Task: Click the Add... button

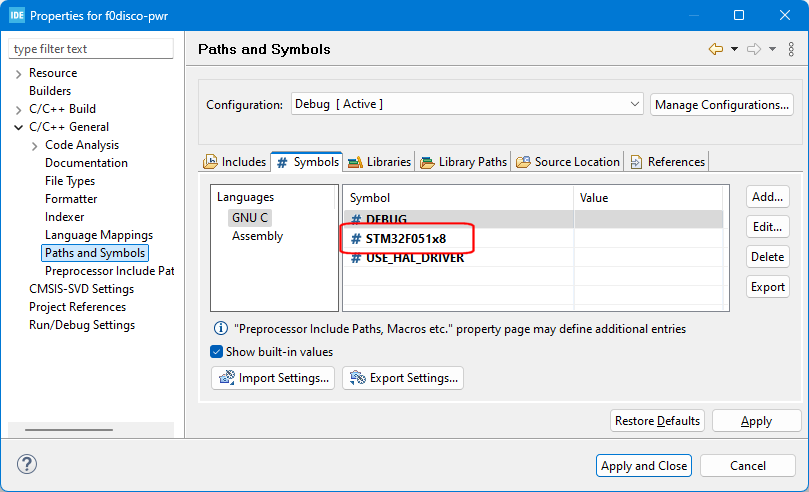Action: click(767, 197)
